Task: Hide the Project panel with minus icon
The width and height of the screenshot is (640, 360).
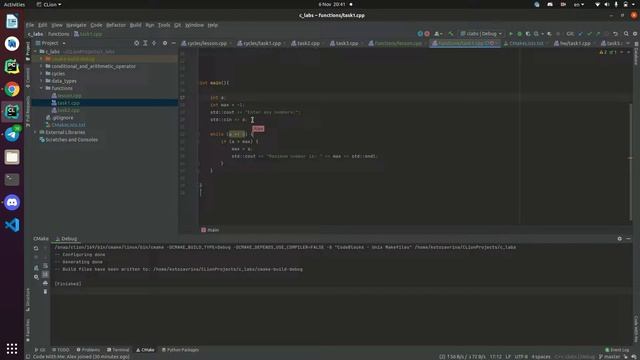Action: pos(173,43)
